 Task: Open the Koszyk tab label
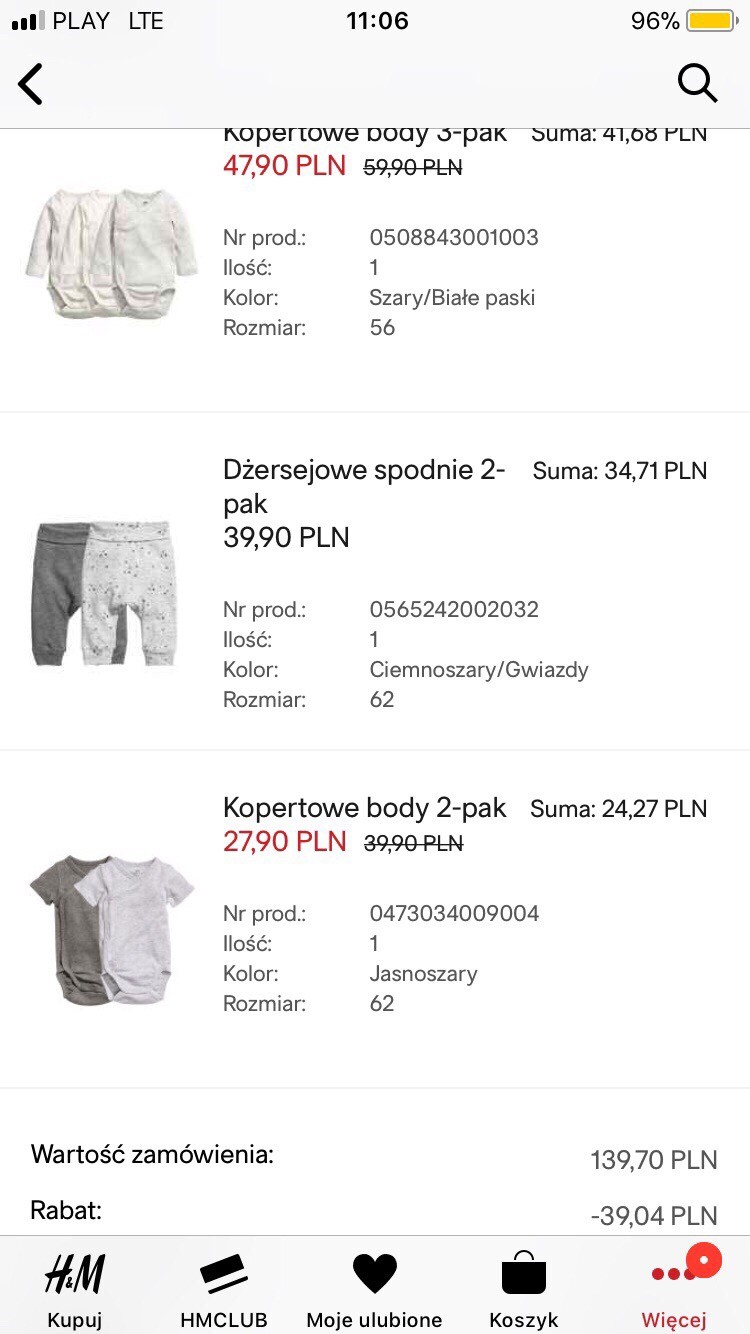(x=524, y=1320)
